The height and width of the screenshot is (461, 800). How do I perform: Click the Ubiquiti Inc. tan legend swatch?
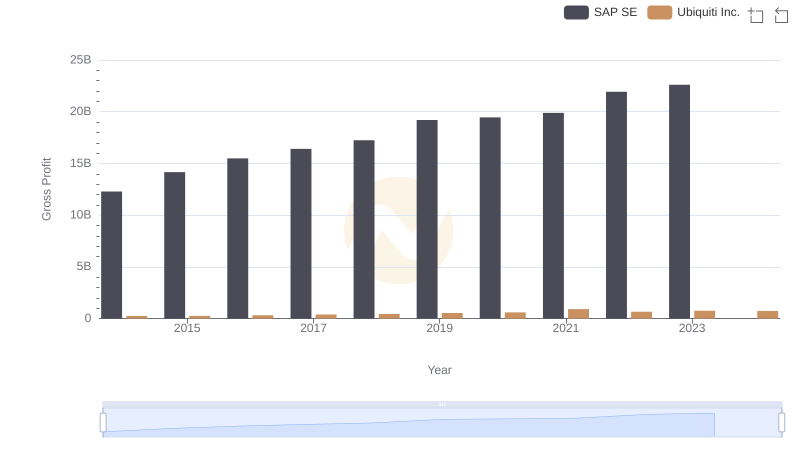tap(659, 12)
